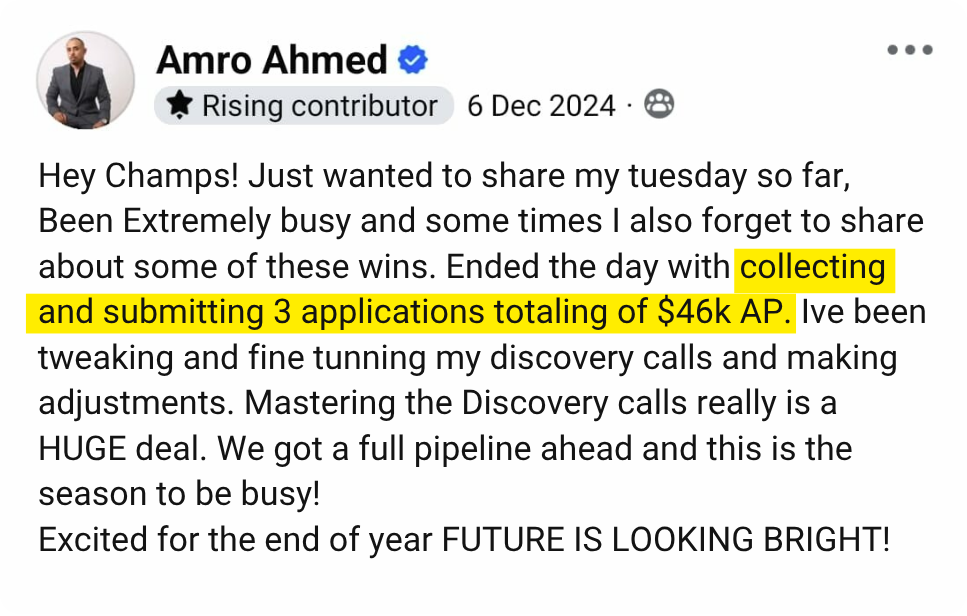Viewport: 967px width, 616px height.
Task: Open the Amro Ahmed profile name link
Action: tap(271, 61)
